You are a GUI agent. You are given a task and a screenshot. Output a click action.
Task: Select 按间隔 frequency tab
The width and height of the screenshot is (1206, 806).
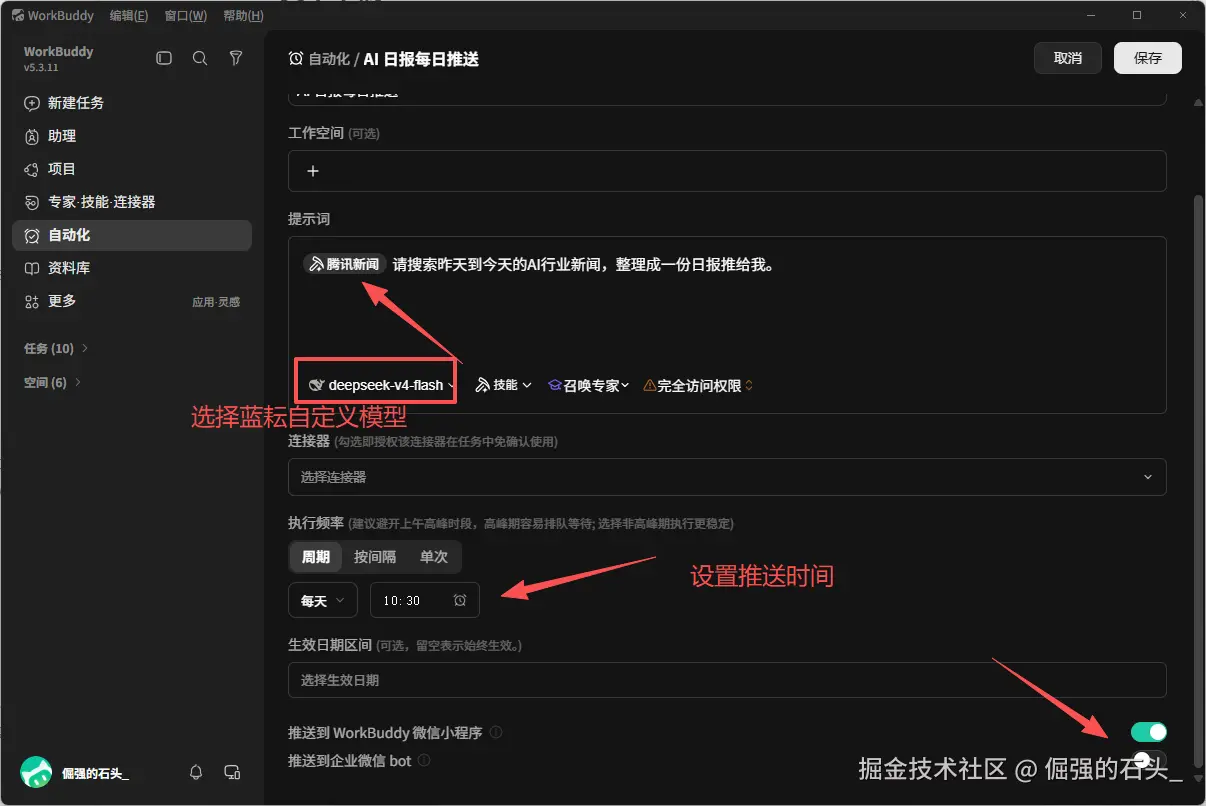click(375, 557)
